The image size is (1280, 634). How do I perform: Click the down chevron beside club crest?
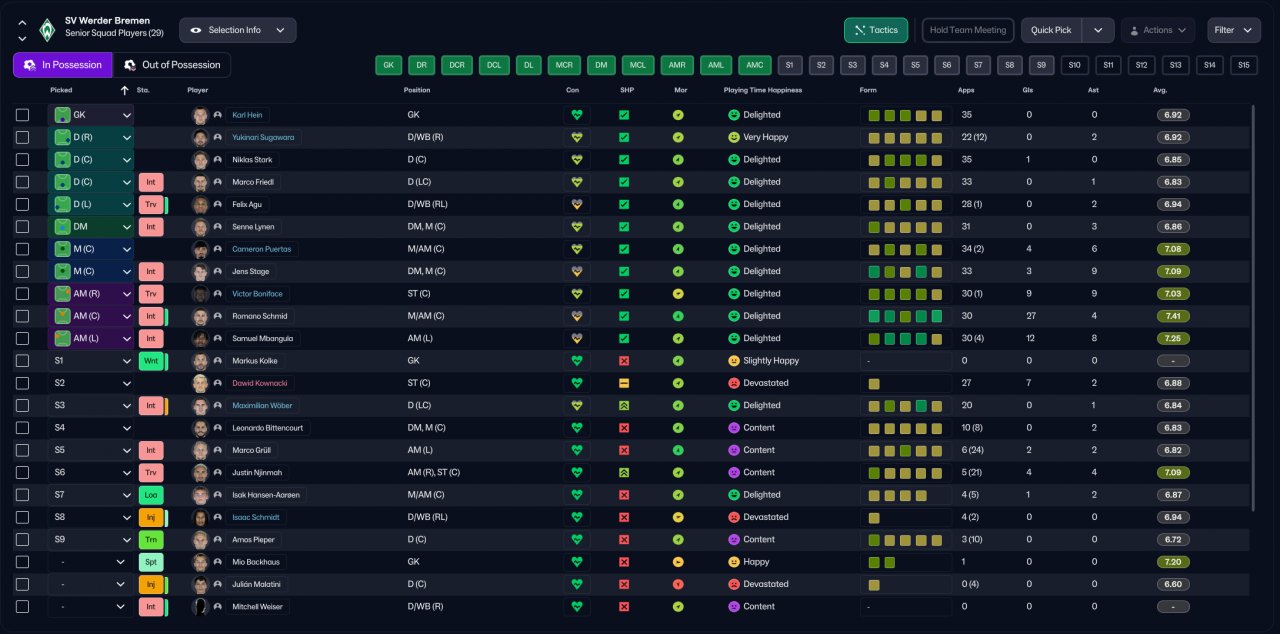coord(22,38)
